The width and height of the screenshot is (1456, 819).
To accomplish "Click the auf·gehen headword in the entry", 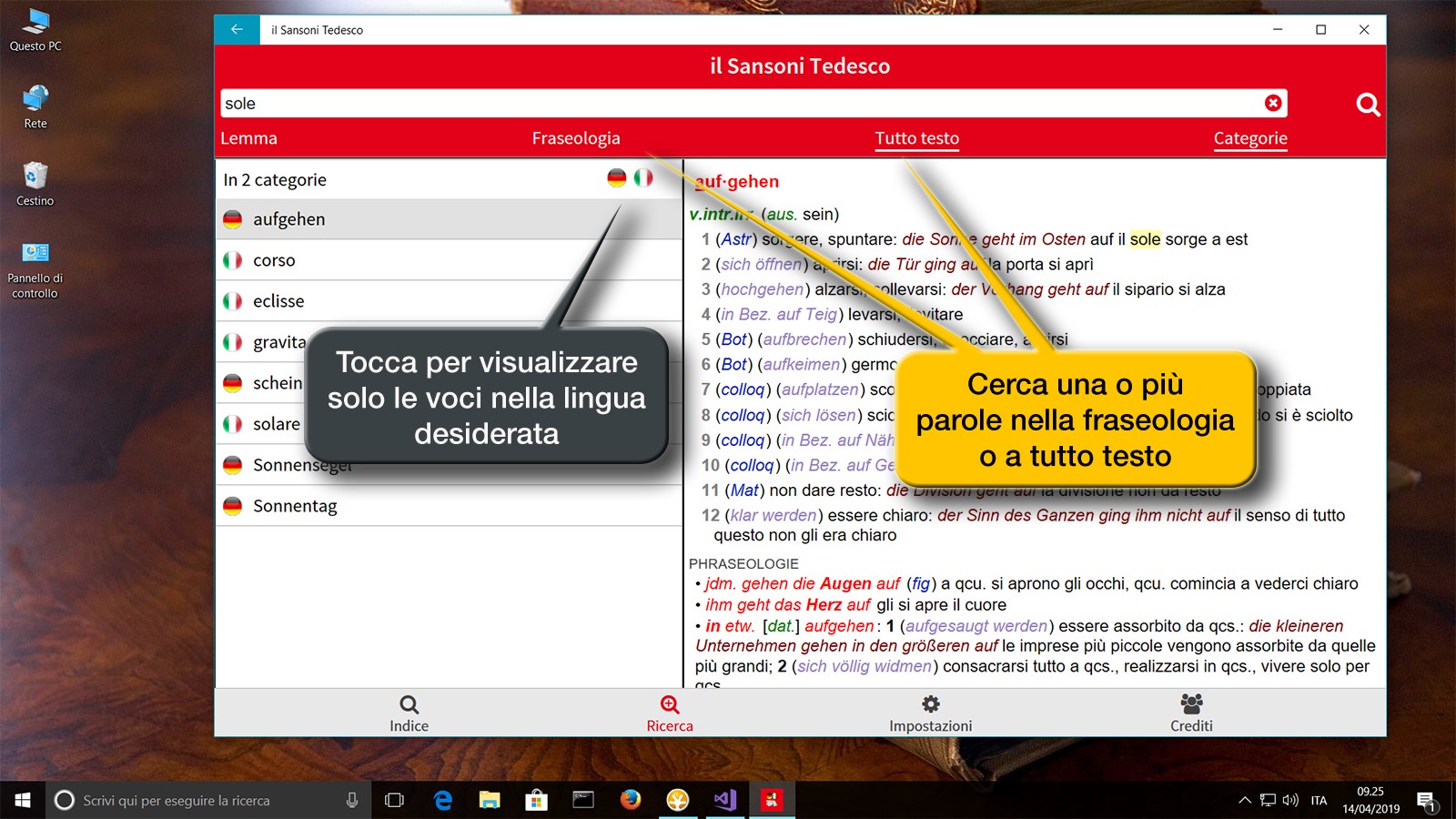I will [737, 182].
